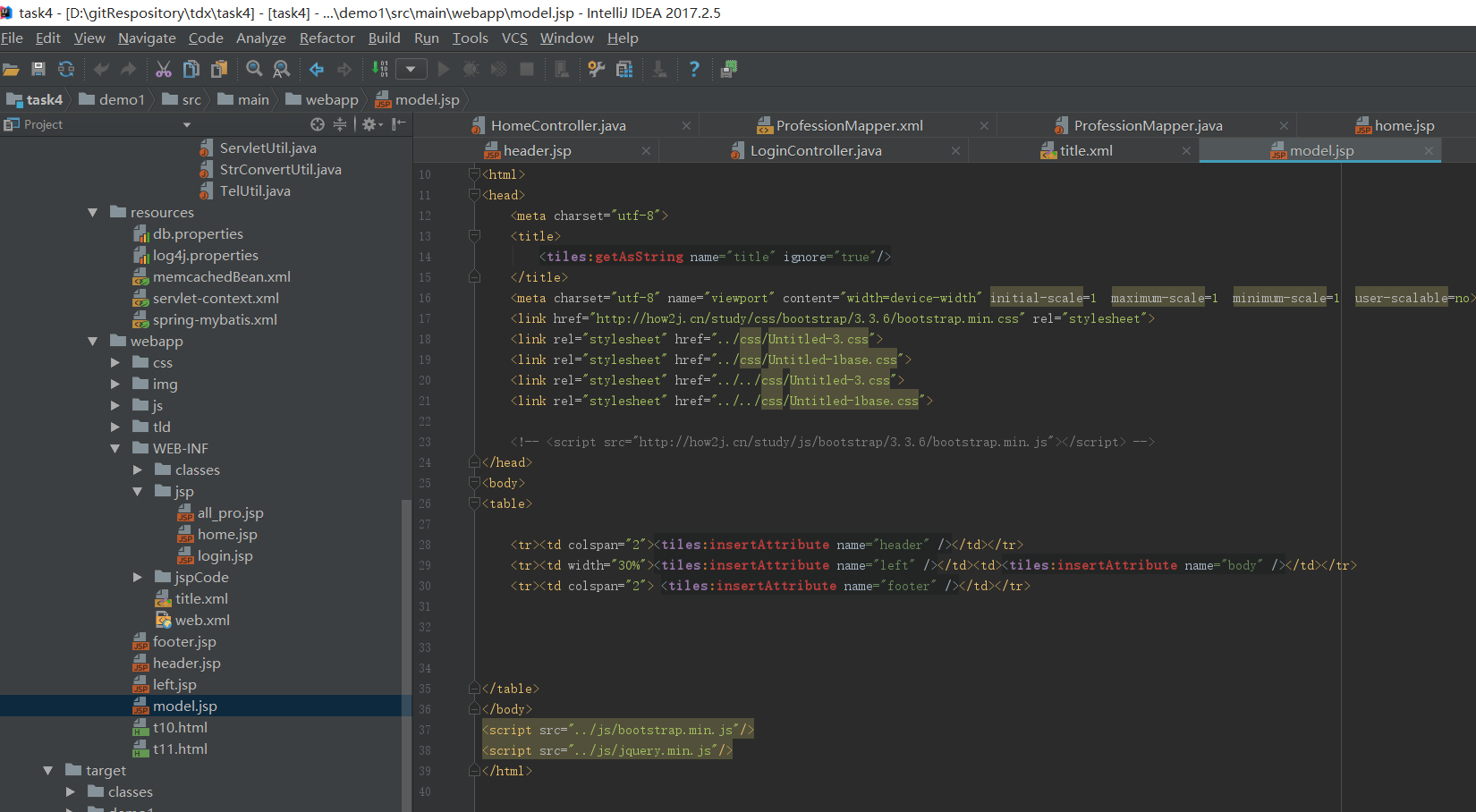Expand the css folder
The width and height of the screenshot is (1476, 812).
[x=115, y=363]
